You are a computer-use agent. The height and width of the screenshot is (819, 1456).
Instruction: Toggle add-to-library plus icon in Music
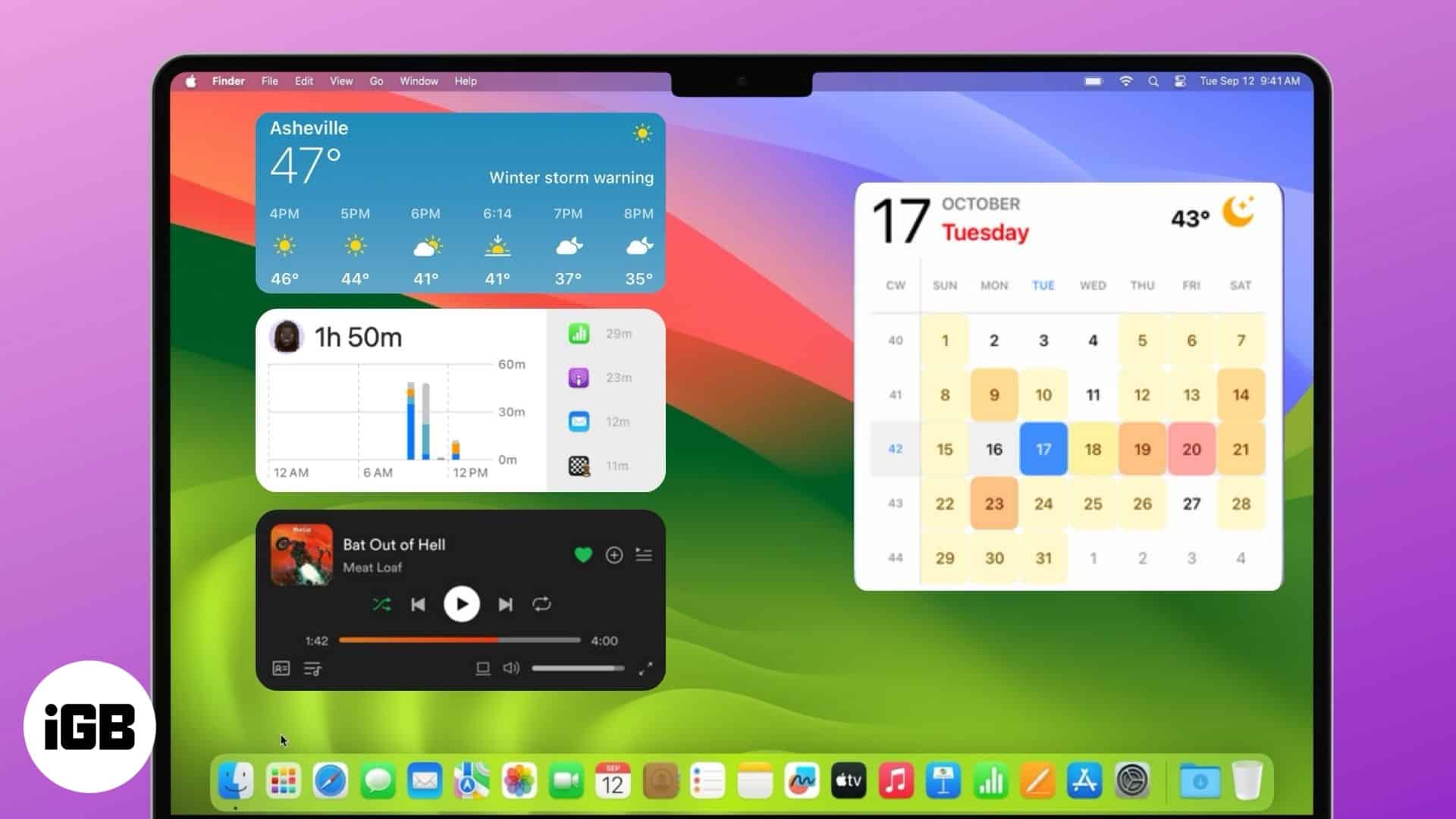click(614, 555)
